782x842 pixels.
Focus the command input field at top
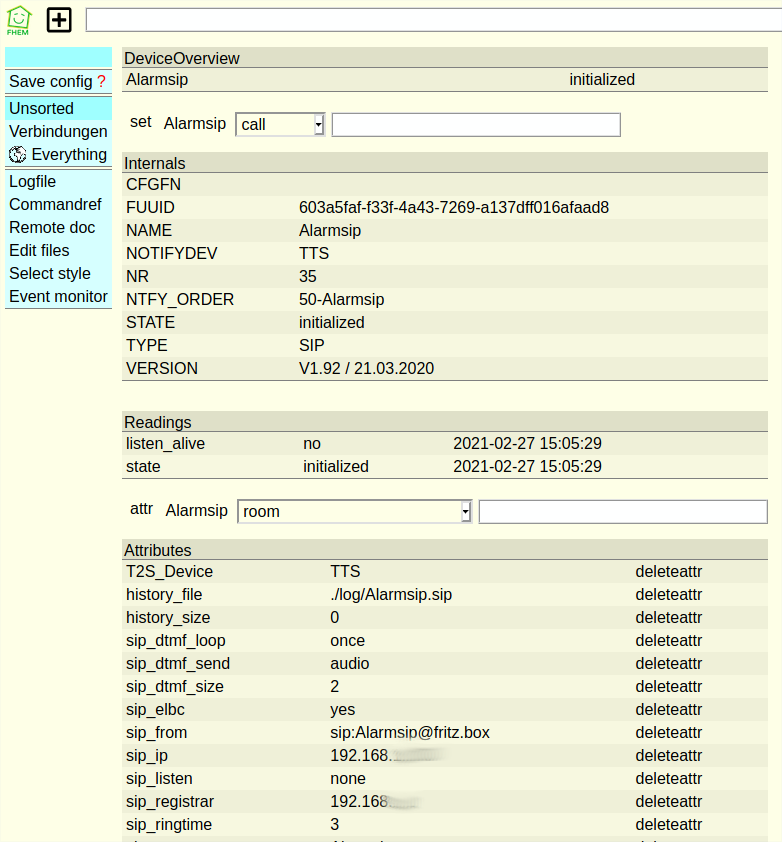[x=433, y=20]
